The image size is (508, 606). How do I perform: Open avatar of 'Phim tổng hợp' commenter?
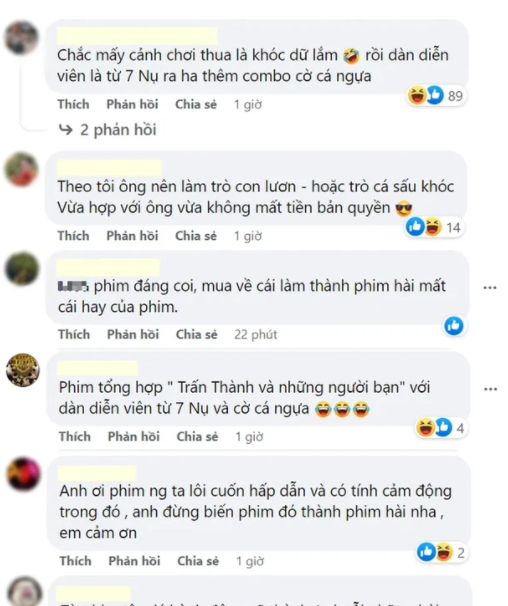23,370
